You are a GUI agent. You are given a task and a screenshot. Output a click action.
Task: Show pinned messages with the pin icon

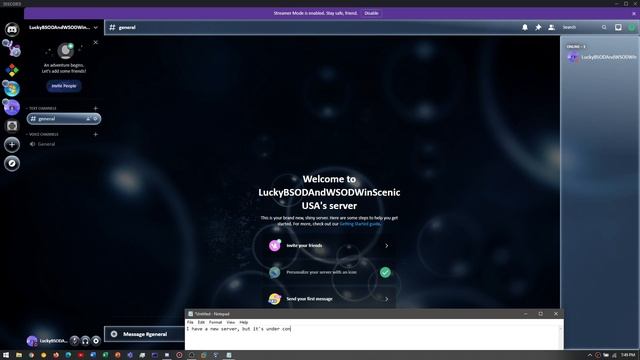tap(538, 27)
